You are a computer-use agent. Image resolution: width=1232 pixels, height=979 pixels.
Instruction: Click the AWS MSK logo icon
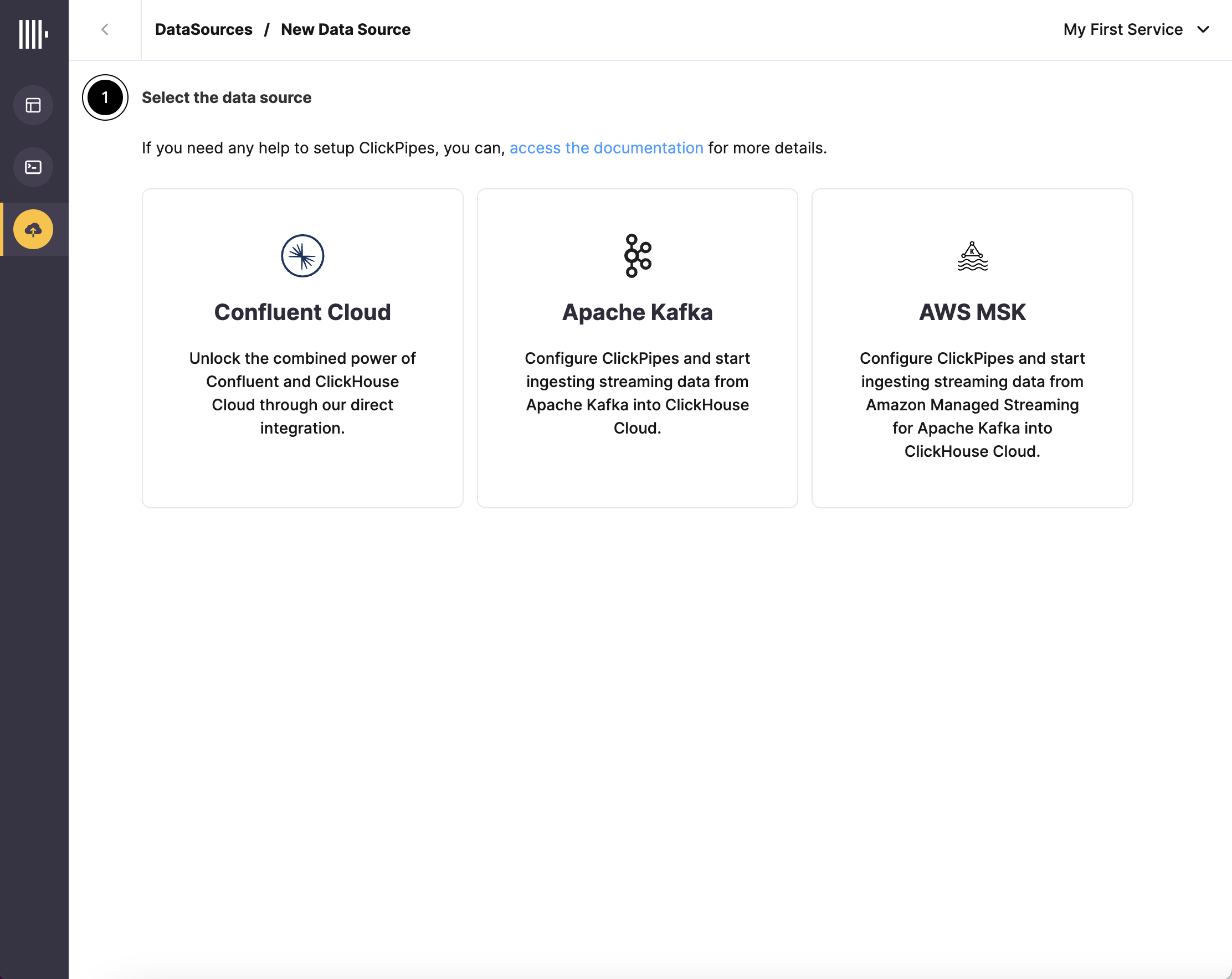click(x=972, y=256)
